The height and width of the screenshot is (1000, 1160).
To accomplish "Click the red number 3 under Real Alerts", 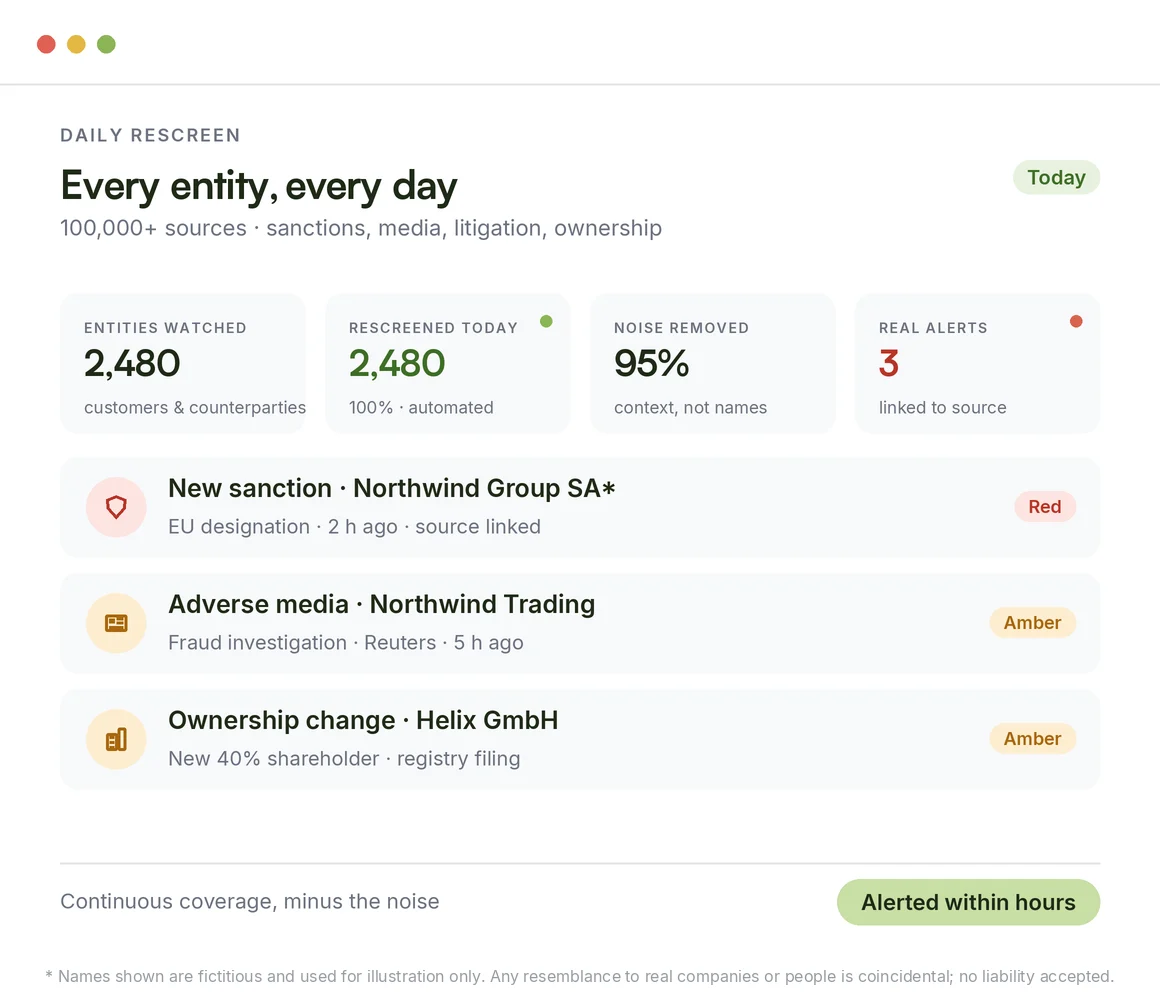I will point(888,364).
